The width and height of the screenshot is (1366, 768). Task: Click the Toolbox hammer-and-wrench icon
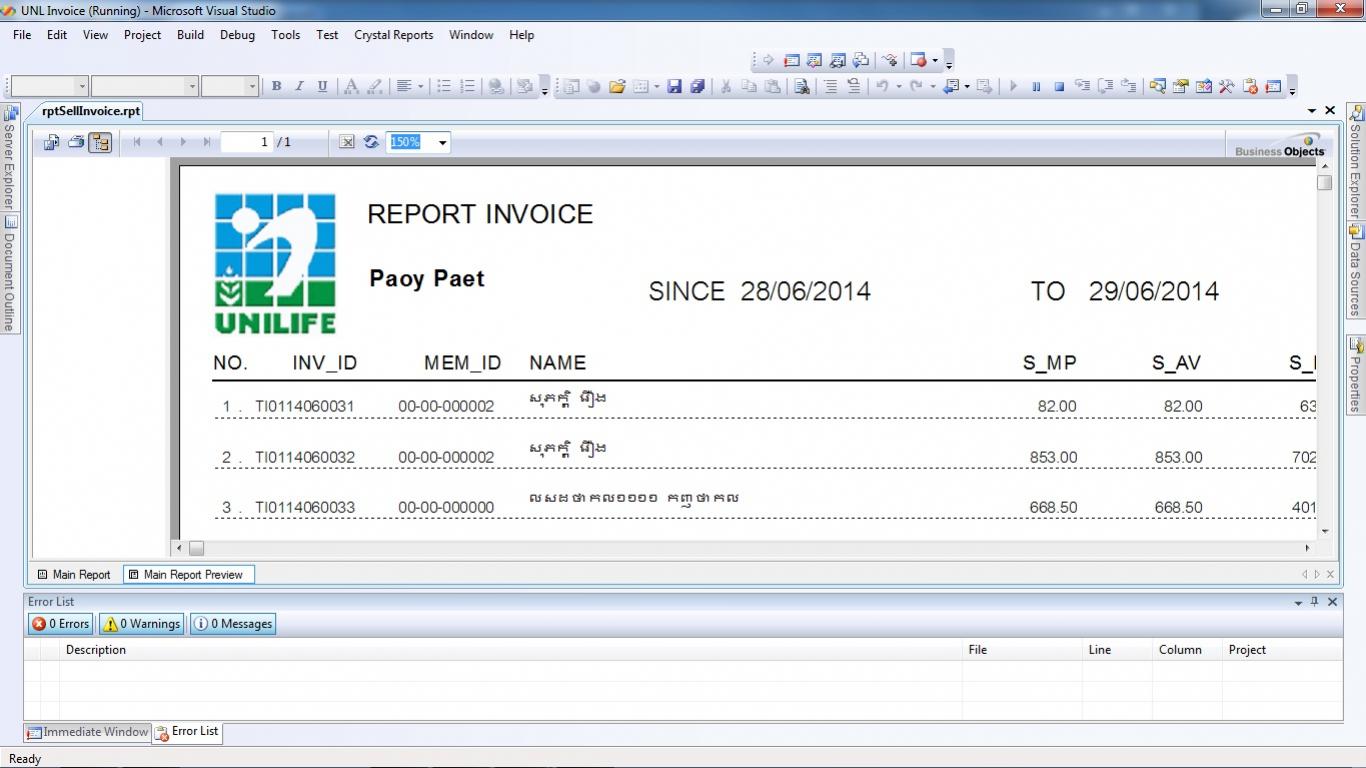(x=1226, y=86)
